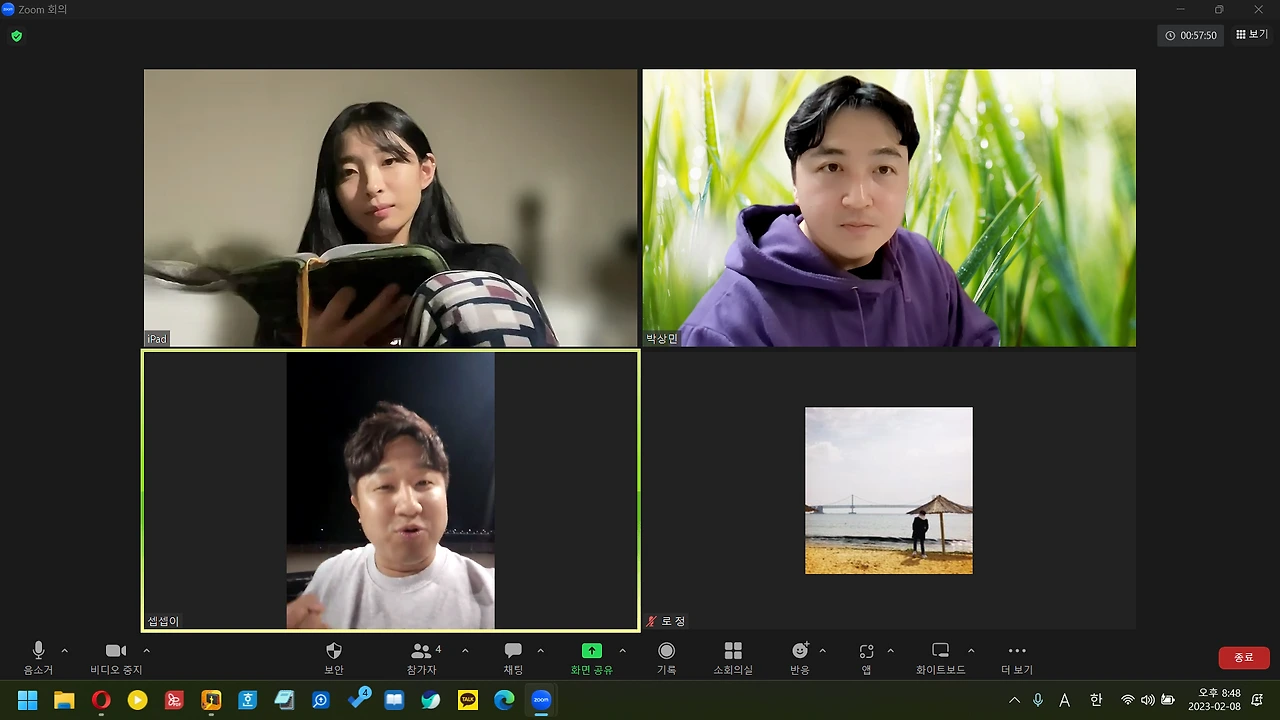Open the notepad taskbar icon
Viewport: 1280px width, 720px height.
(284, 700)
